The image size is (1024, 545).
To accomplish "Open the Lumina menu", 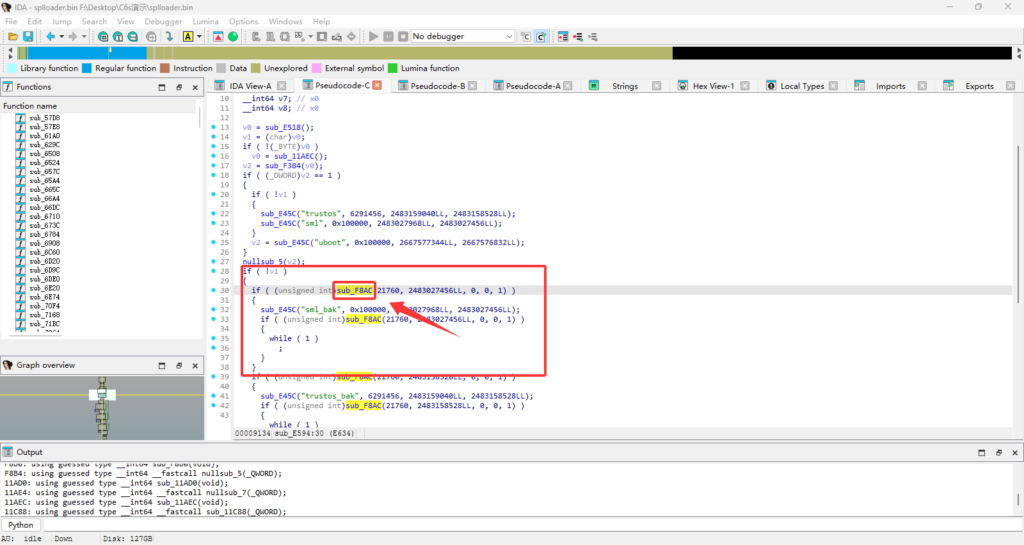I will (206, 22).
